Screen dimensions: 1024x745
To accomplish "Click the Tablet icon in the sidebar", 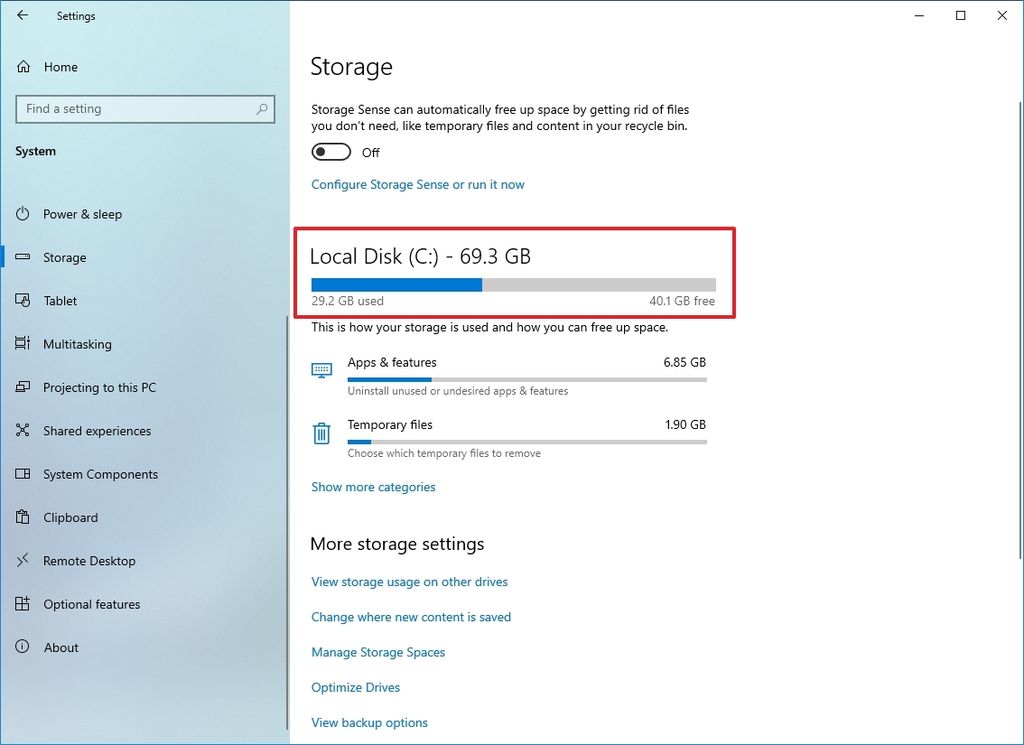I will point(24,300).
